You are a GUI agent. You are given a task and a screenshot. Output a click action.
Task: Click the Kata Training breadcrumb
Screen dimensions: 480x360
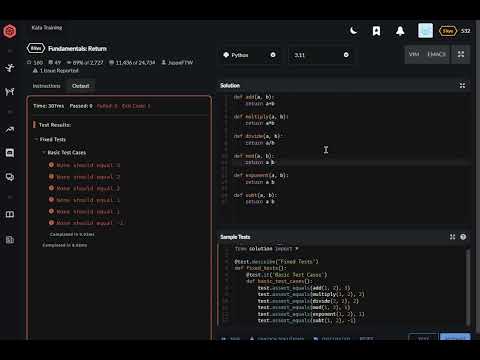pos(47,28)
